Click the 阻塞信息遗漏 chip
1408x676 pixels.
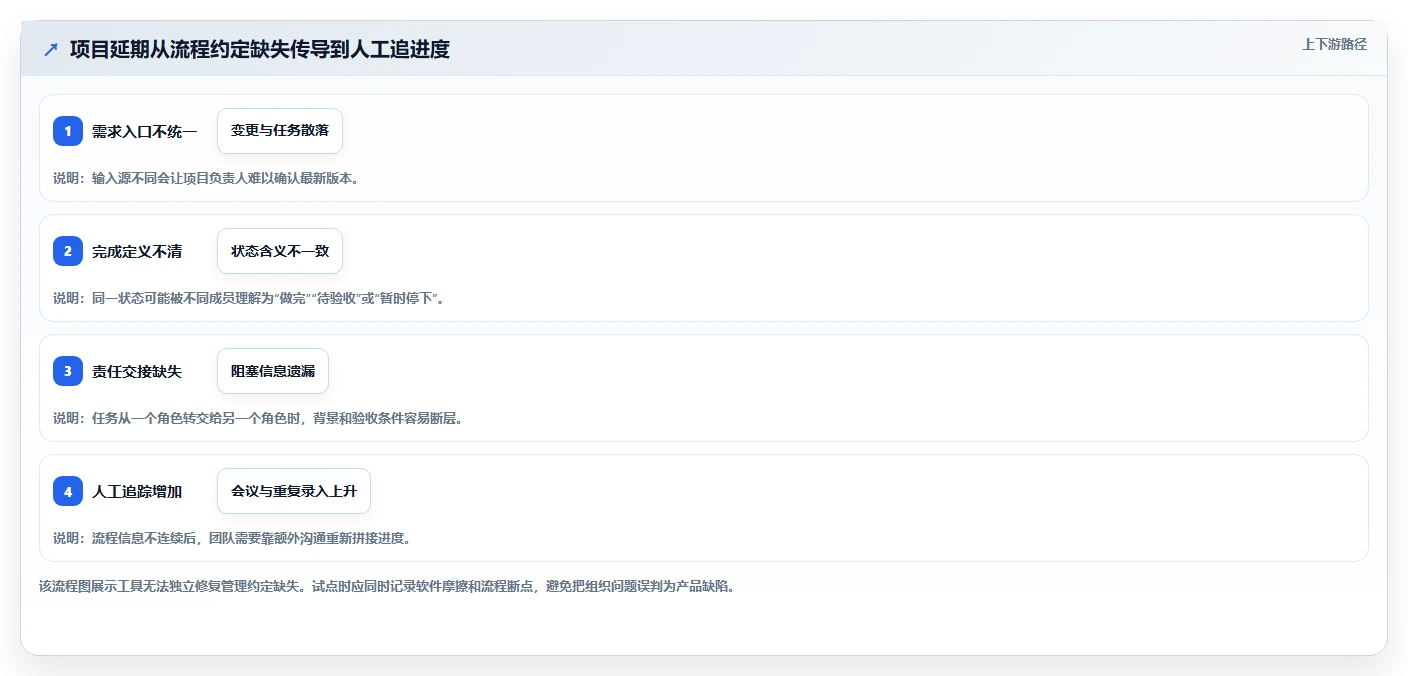click(x=273, y=371)
